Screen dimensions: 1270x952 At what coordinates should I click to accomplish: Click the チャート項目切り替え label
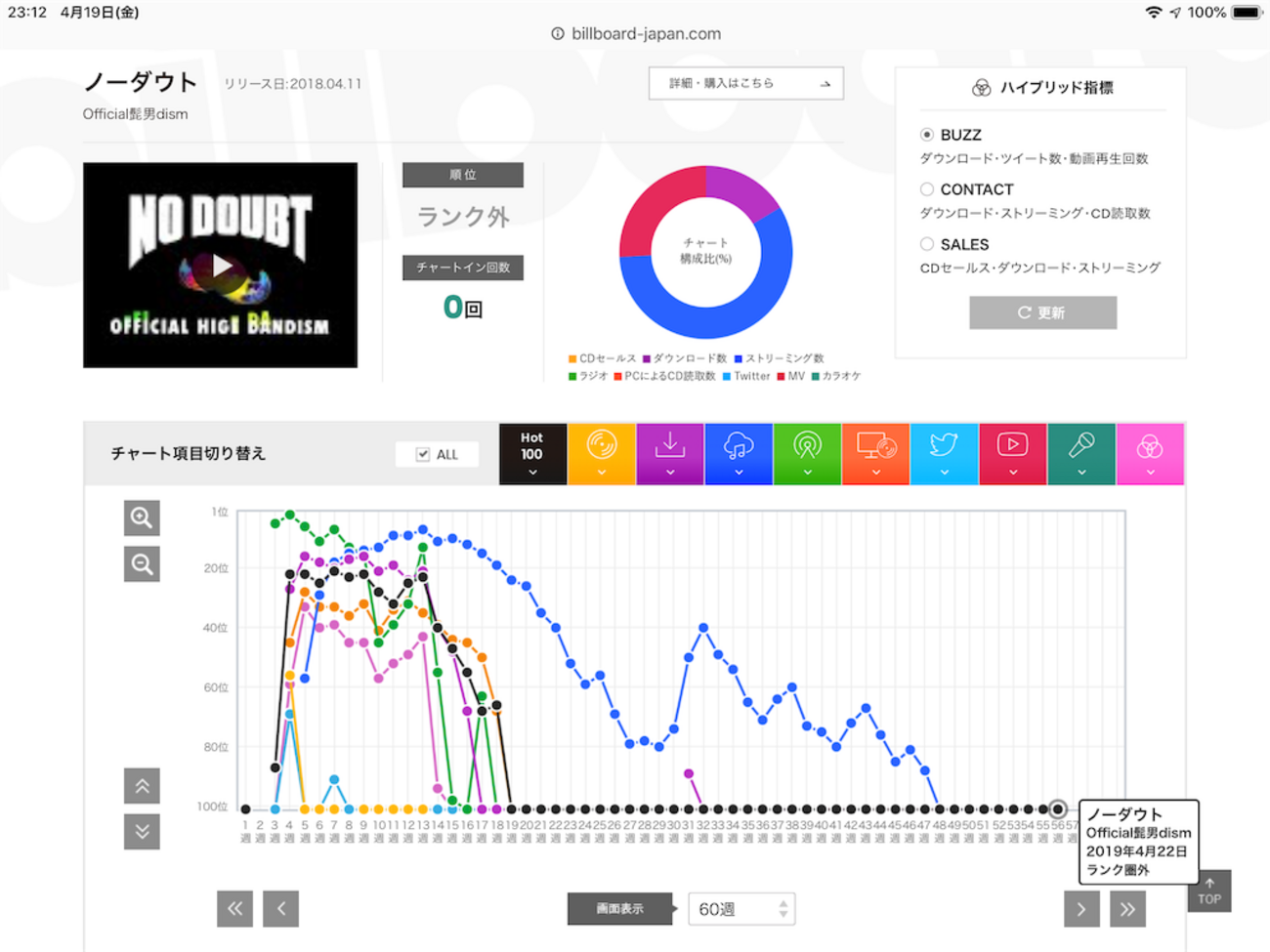pos(189,454)
